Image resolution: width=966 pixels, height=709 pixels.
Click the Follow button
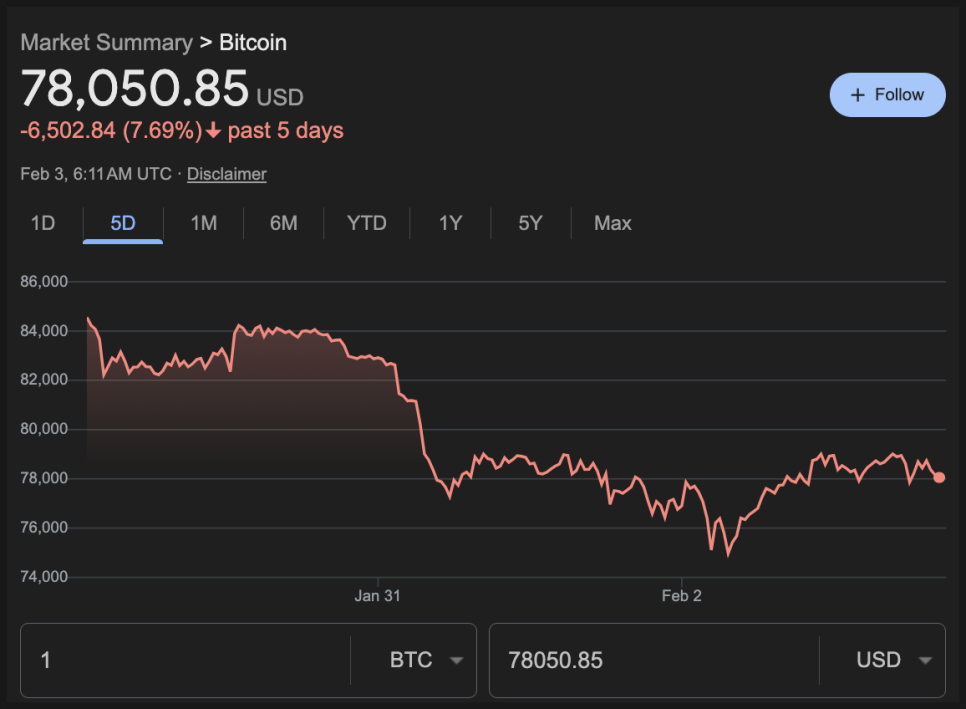888,95
